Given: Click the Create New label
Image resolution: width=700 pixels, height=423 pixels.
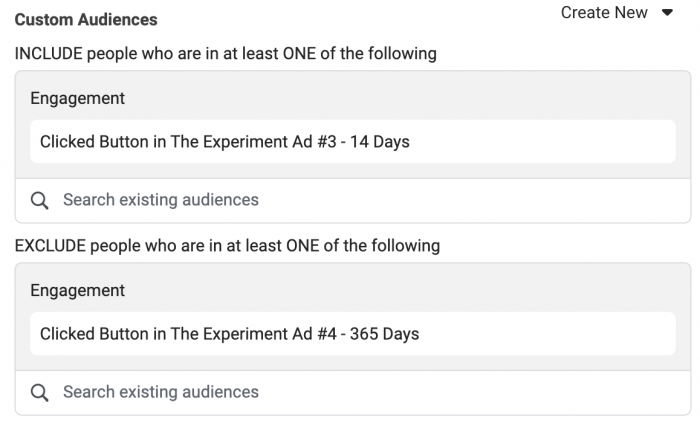Looking at the screenshot, I should 604,12.
